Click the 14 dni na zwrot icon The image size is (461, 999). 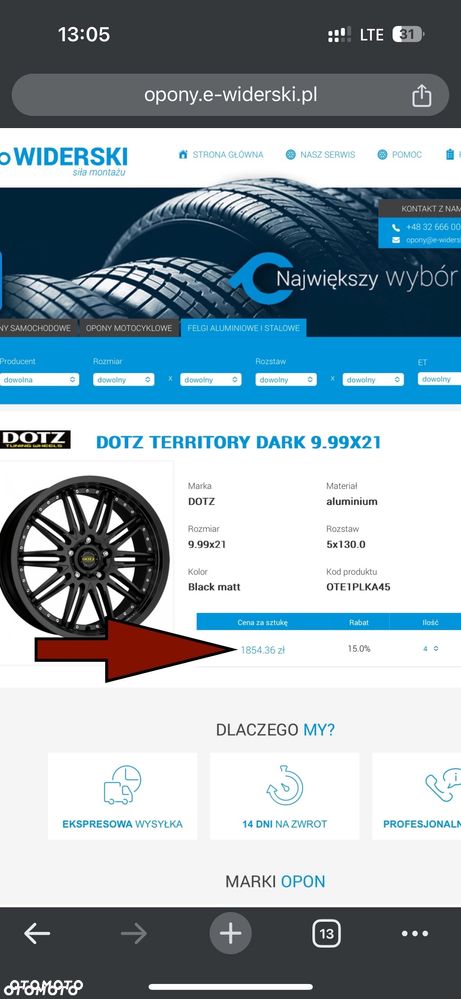pos(285,785)
